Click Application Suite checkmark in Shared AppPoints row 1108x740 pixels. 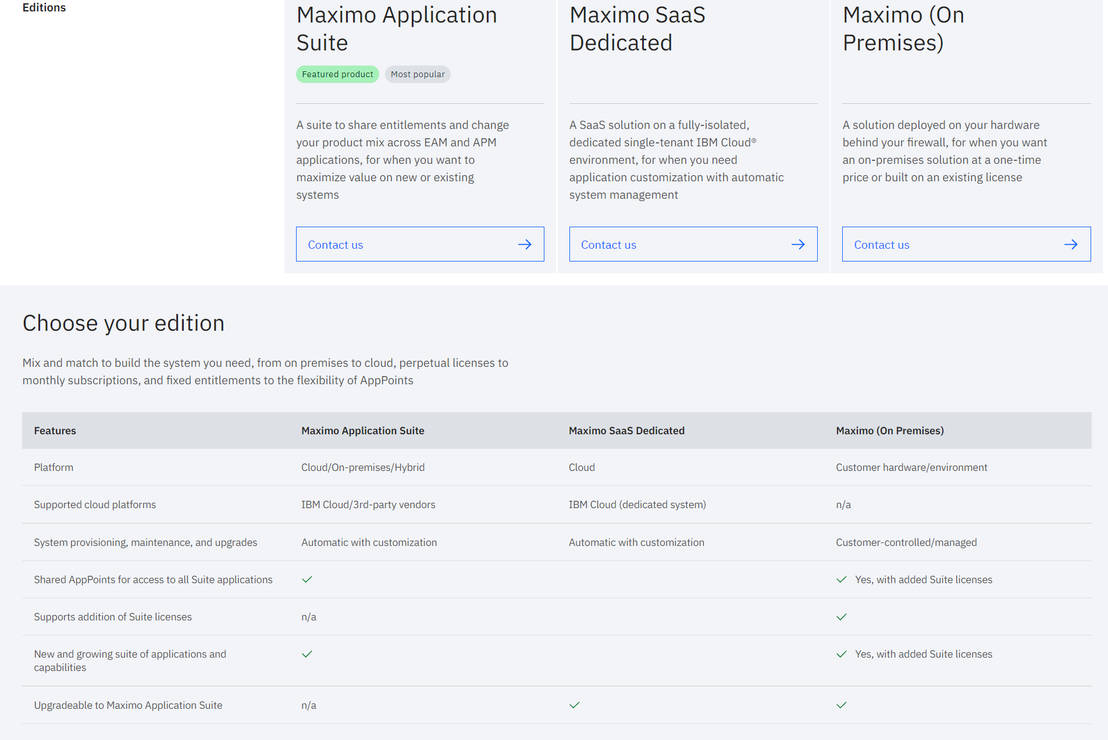(307, 580)
